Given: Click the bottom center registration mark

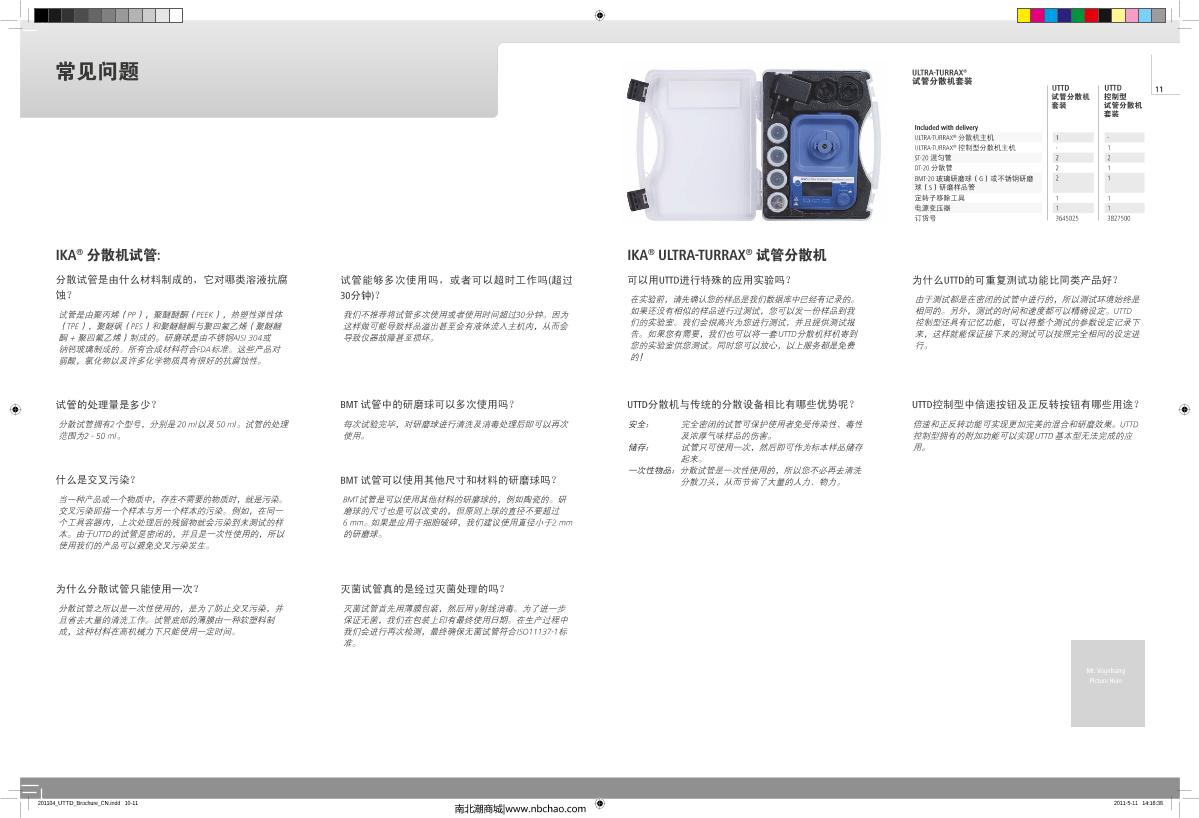Looking at the screenshot, I should (599, 802).
